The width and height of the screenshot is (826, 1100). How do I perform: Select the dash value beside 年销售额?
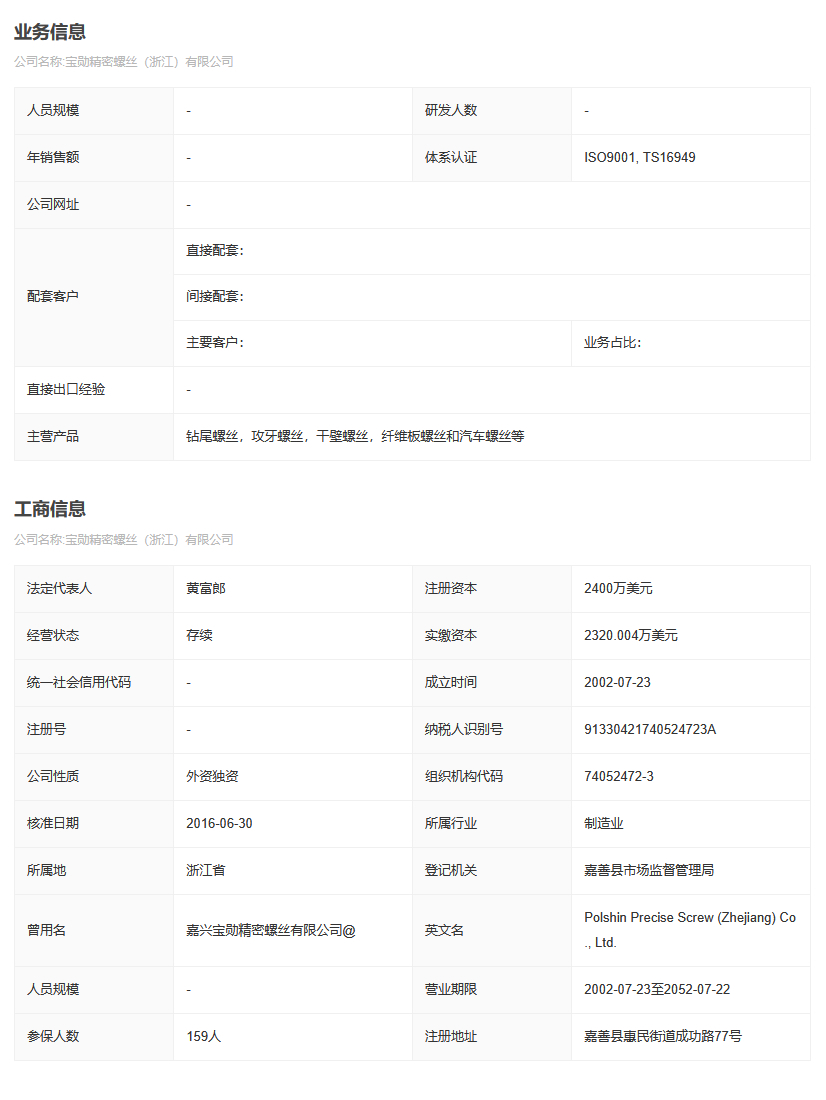(189, 158)
